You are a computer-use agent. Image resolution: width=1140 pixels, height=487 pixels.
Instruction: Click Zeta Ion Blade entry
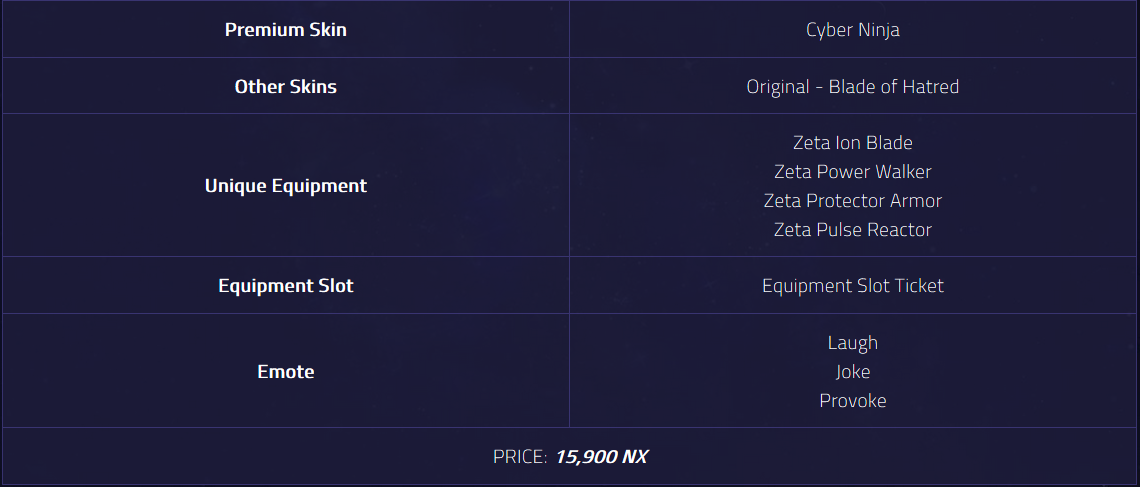(853, 142)
